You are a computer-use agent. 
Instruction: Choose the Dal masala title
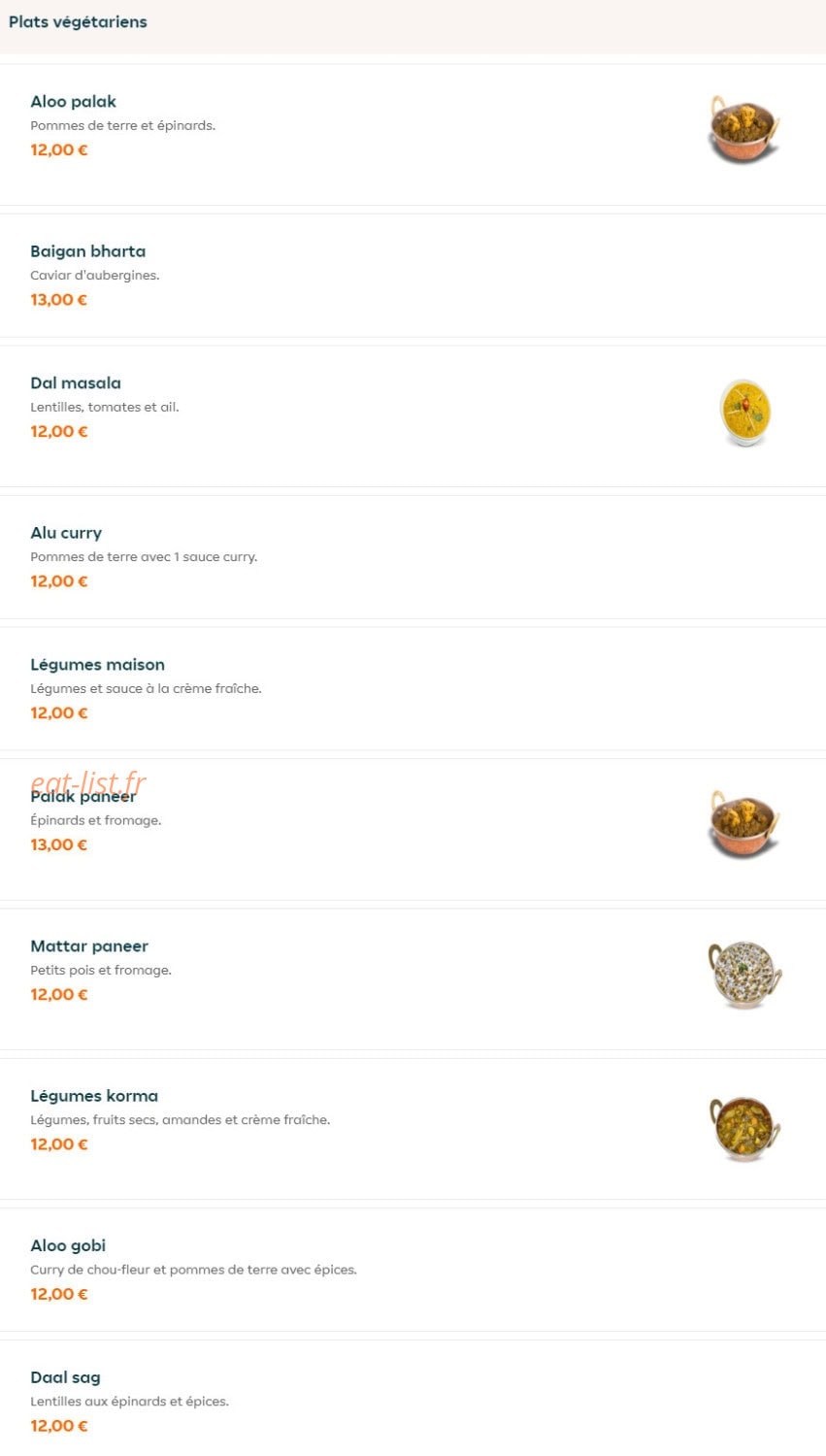(x=76, y=382)
